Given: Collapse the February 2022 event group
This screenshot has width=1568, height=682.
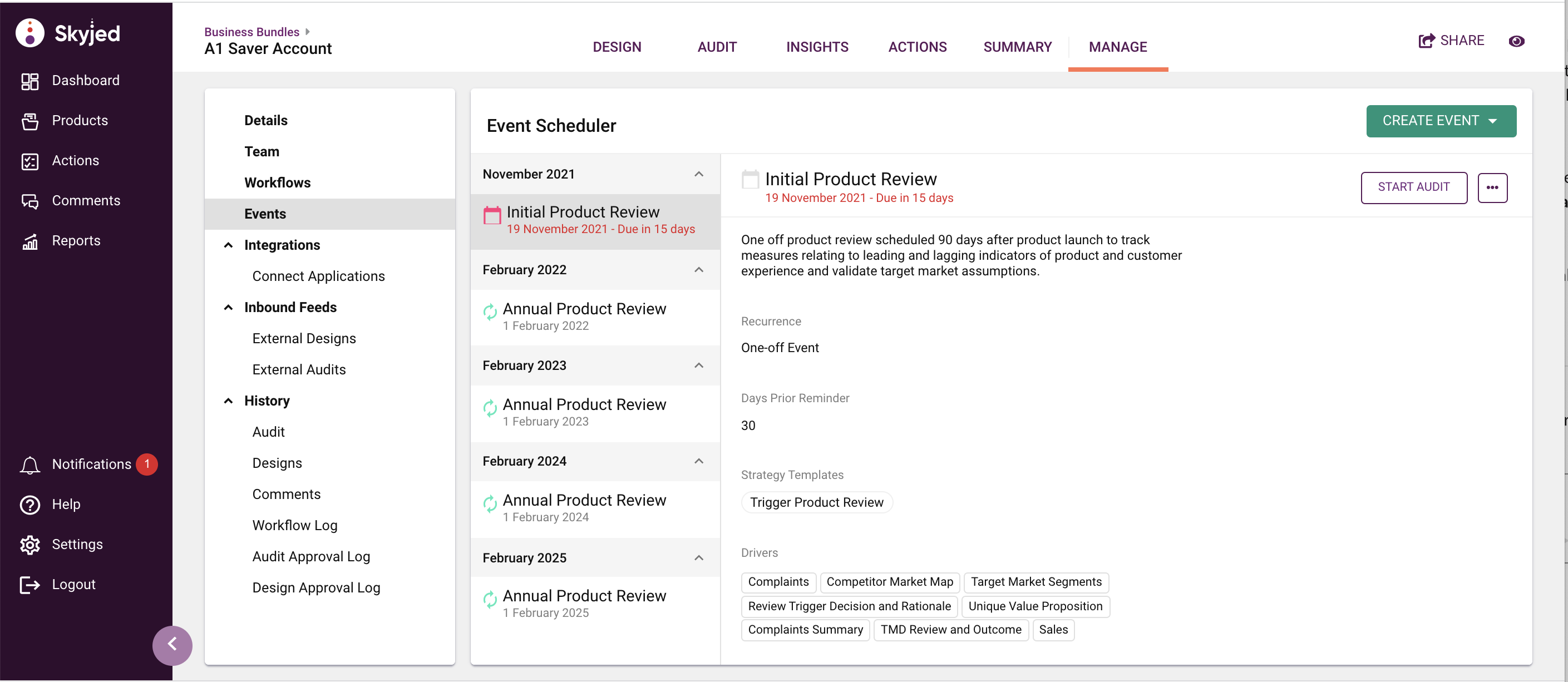Looking at the screenshot, I should tap(701, 269).
